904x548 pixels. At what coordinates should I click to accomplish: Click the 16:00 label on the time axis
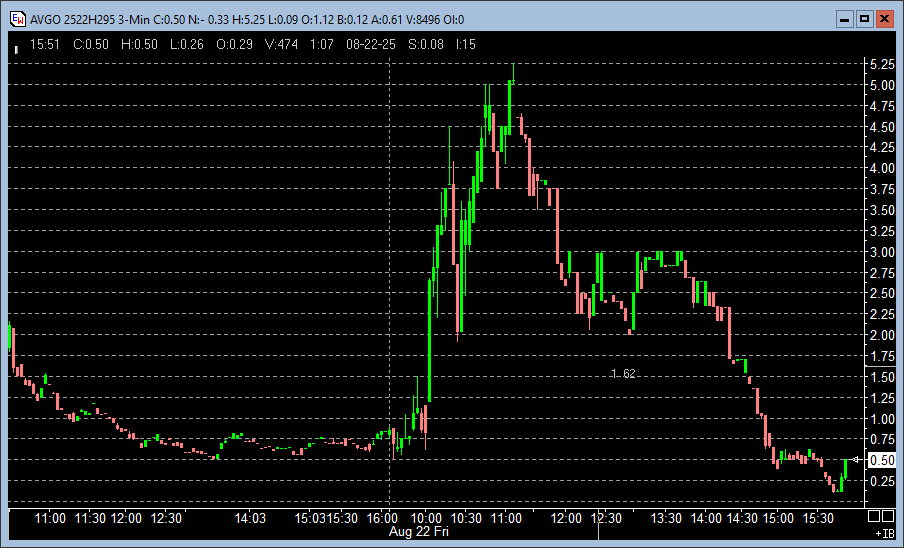tap(382, 518)
